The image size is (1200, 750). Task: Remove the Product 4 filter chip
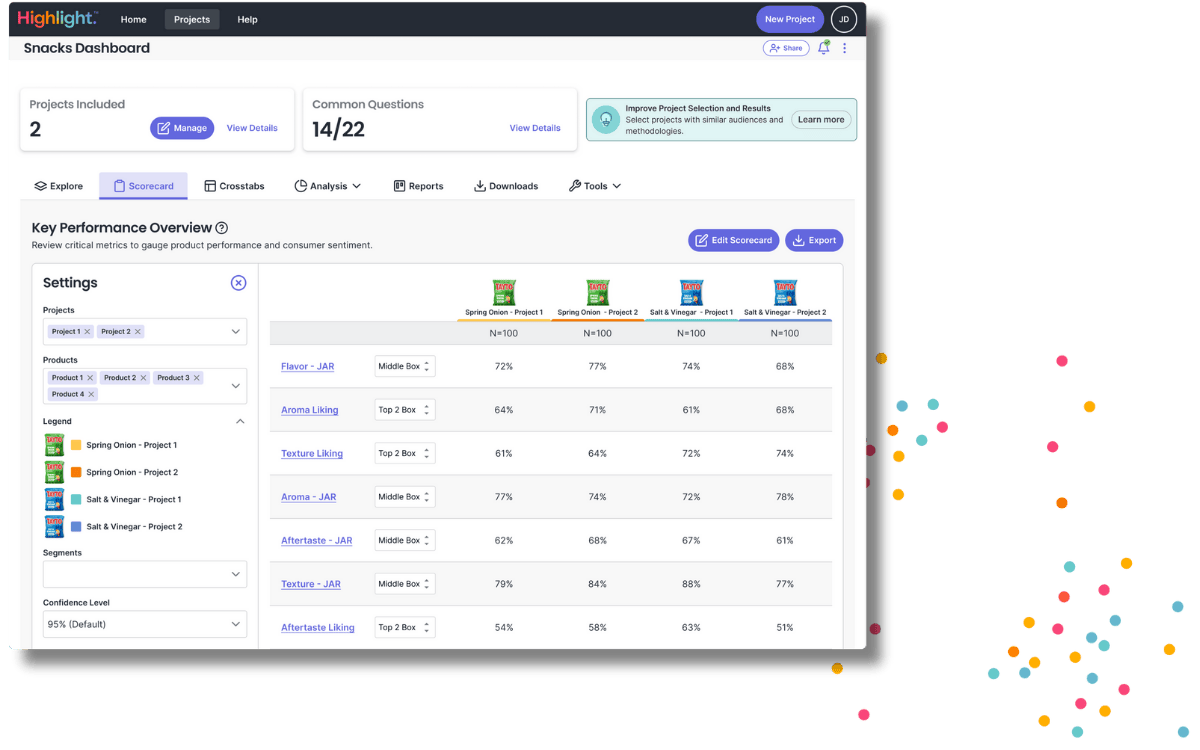coord(90,394)
